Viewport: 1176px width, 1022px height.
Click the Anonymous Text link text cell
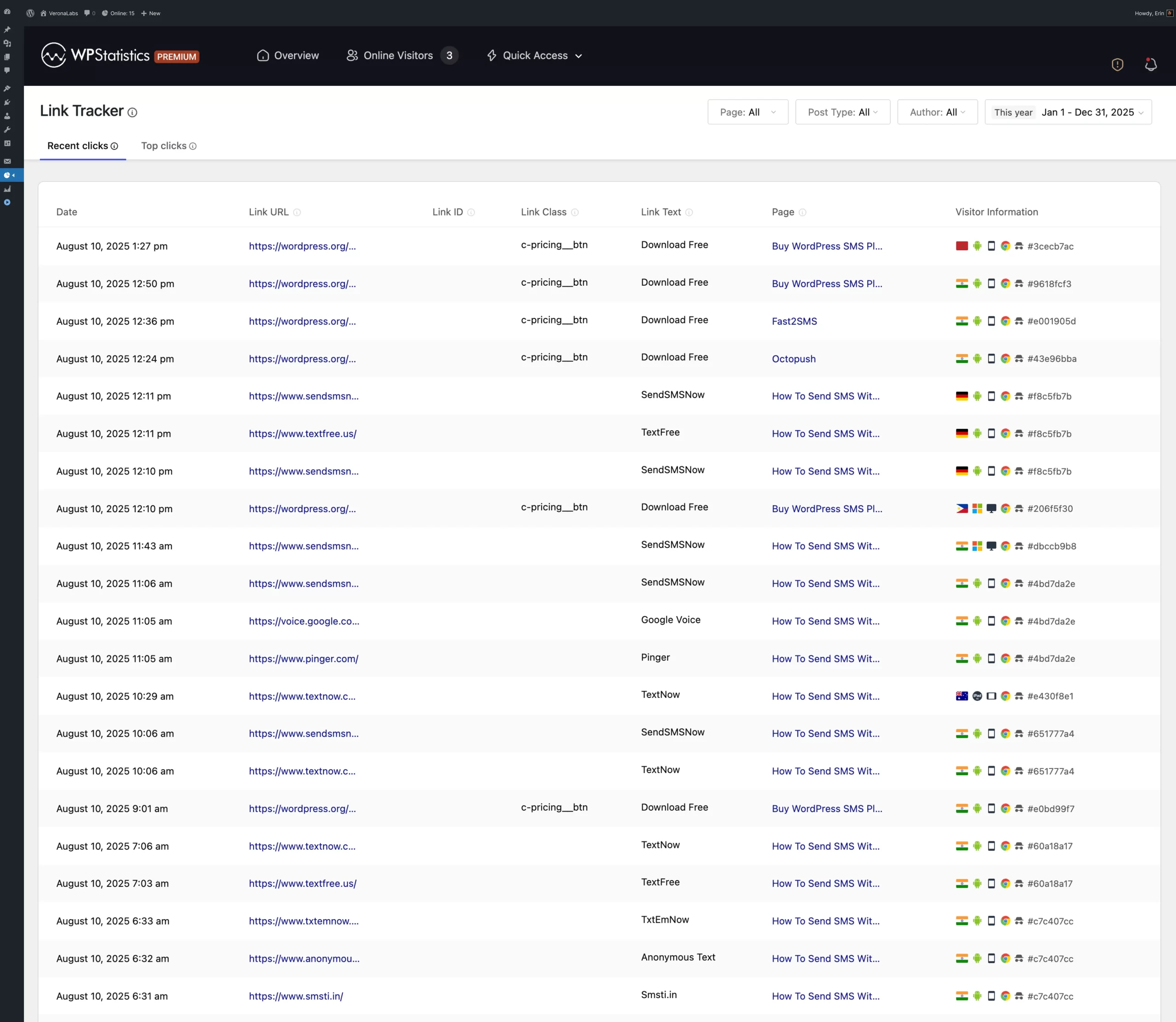click(x=678, y=958)
